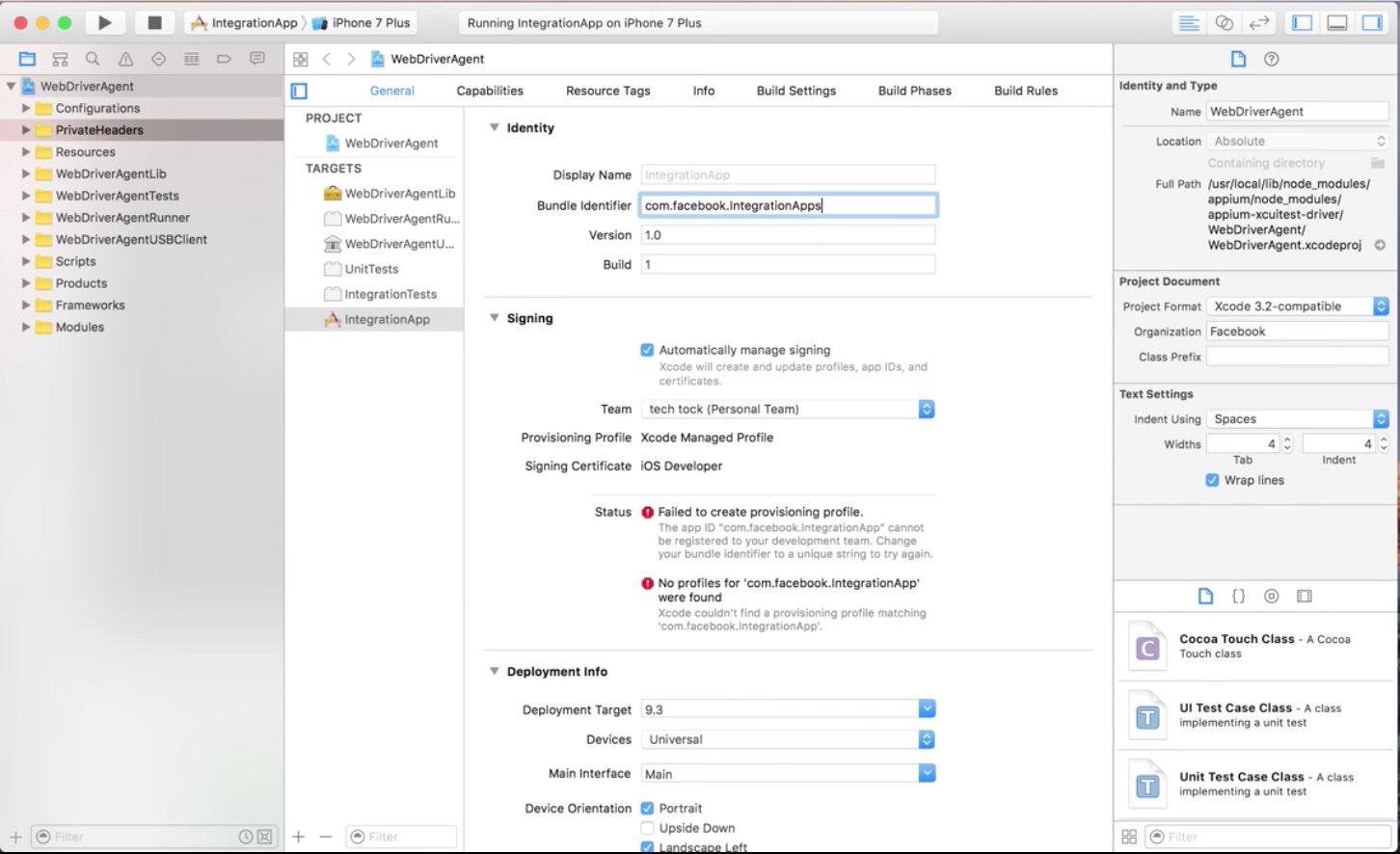Viewport: 1400px width, 854px height.
Task: Uncheck Portrait device orientation
Action: tap(647, 808)
